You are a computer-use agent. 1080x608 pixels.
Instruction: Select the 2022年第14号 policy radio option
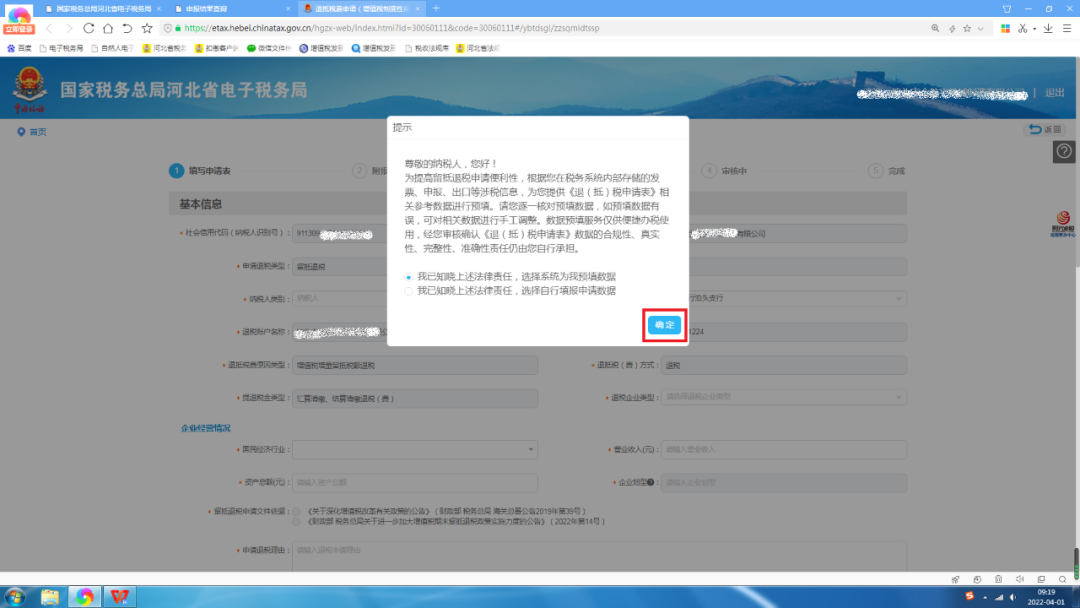coord(297,522)
